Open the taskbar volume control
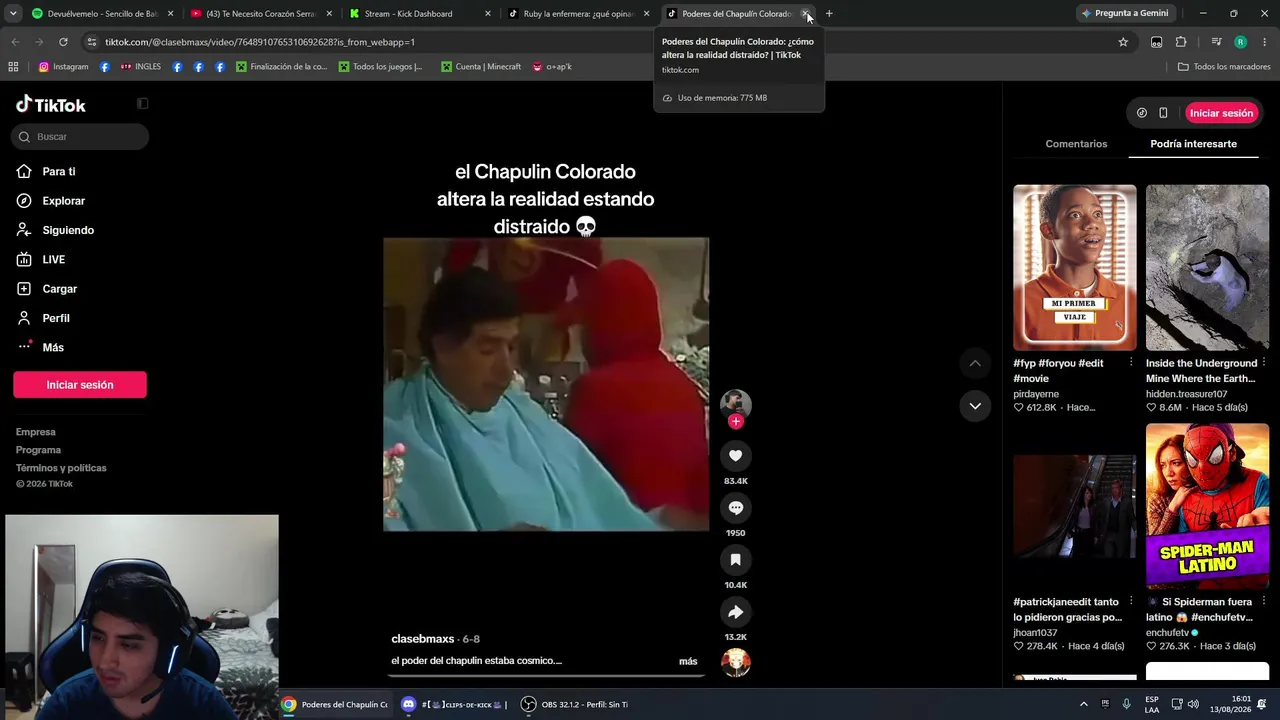Screen dimensions: 1280x720 (1193, 705)
